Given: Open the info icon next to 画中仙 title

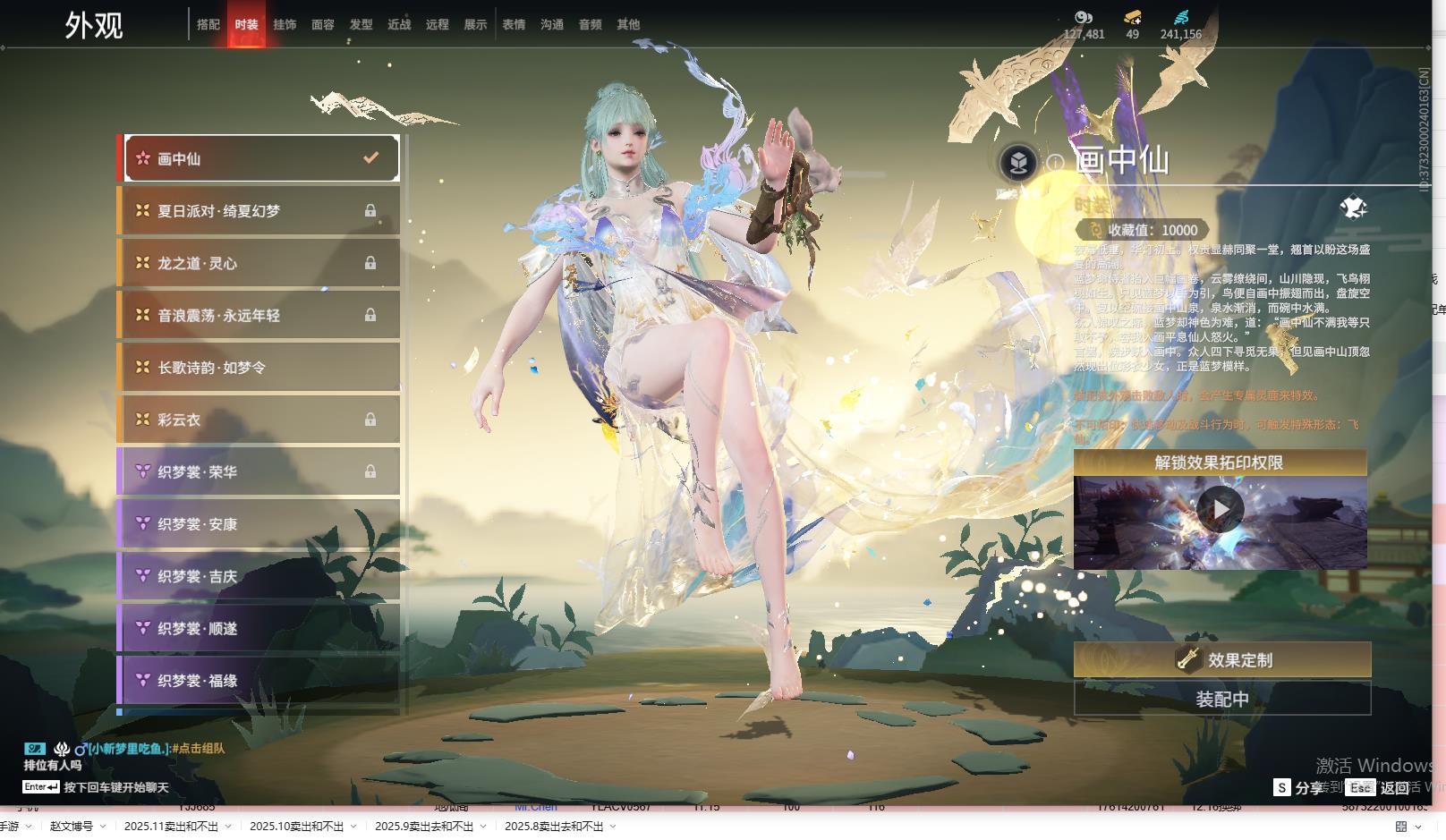Looking at the screenshot, I should pos(1056,163).
